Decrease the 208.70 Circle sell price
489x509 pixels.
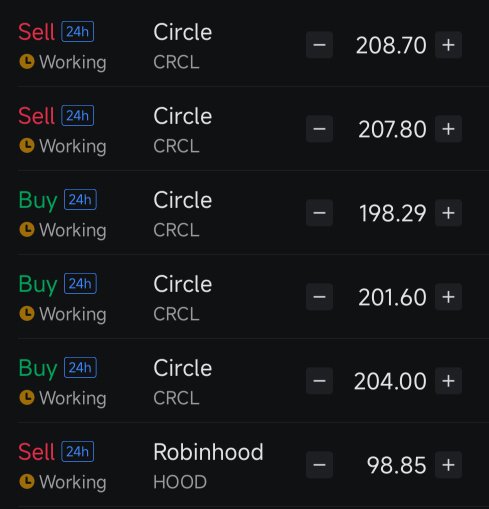tap(319, 45)
